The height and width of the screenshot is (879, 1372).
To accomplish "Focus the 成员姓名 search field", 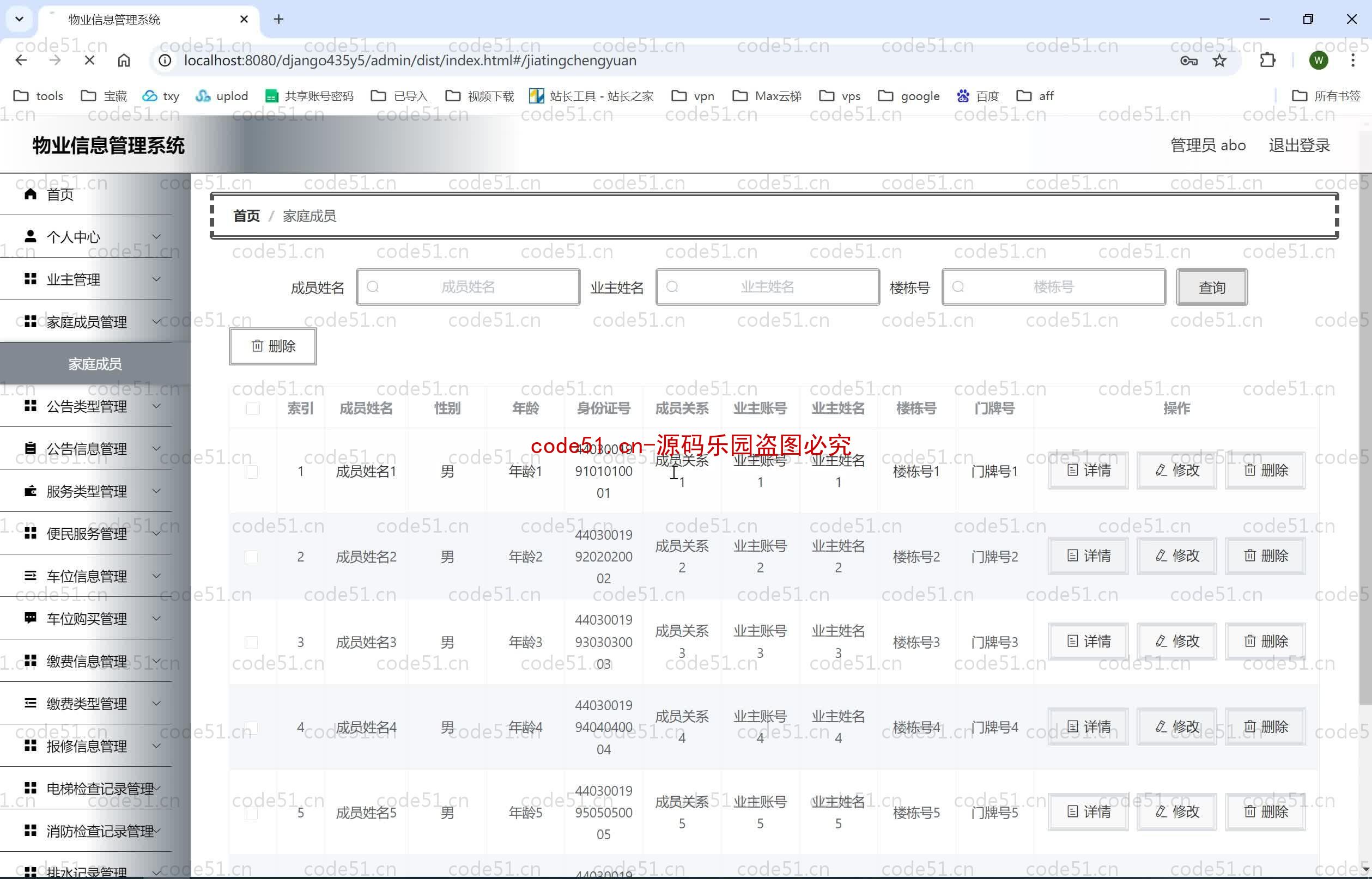I will [x=468, y=287].
